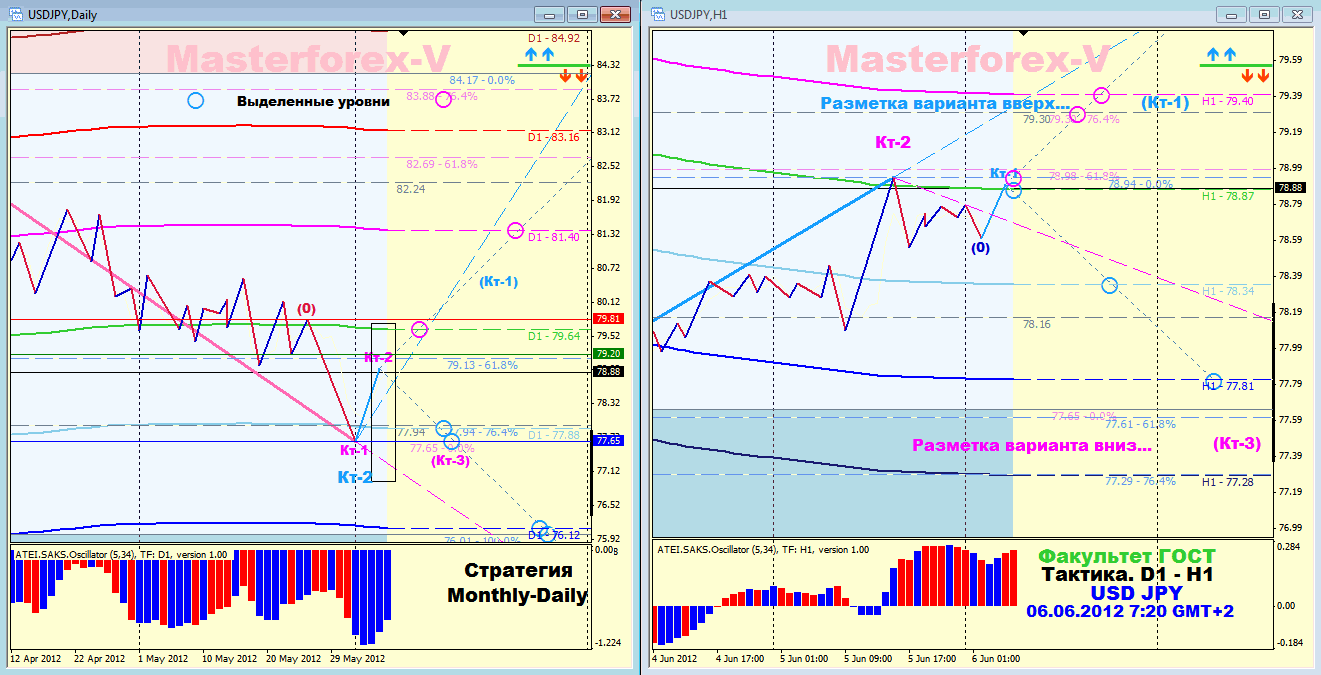Click the red 79.81 price tag
This screenshot has height=675, width=1321.
[608, 319]
